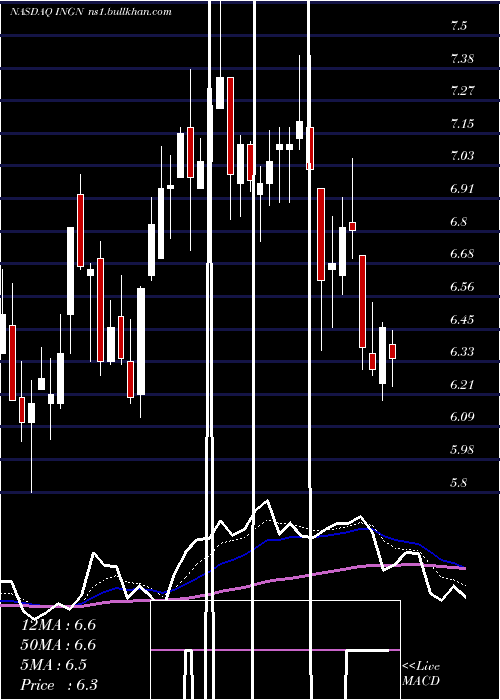Click the 6.91 price axis label
500x700 pixels.
(x=462, y=188)
